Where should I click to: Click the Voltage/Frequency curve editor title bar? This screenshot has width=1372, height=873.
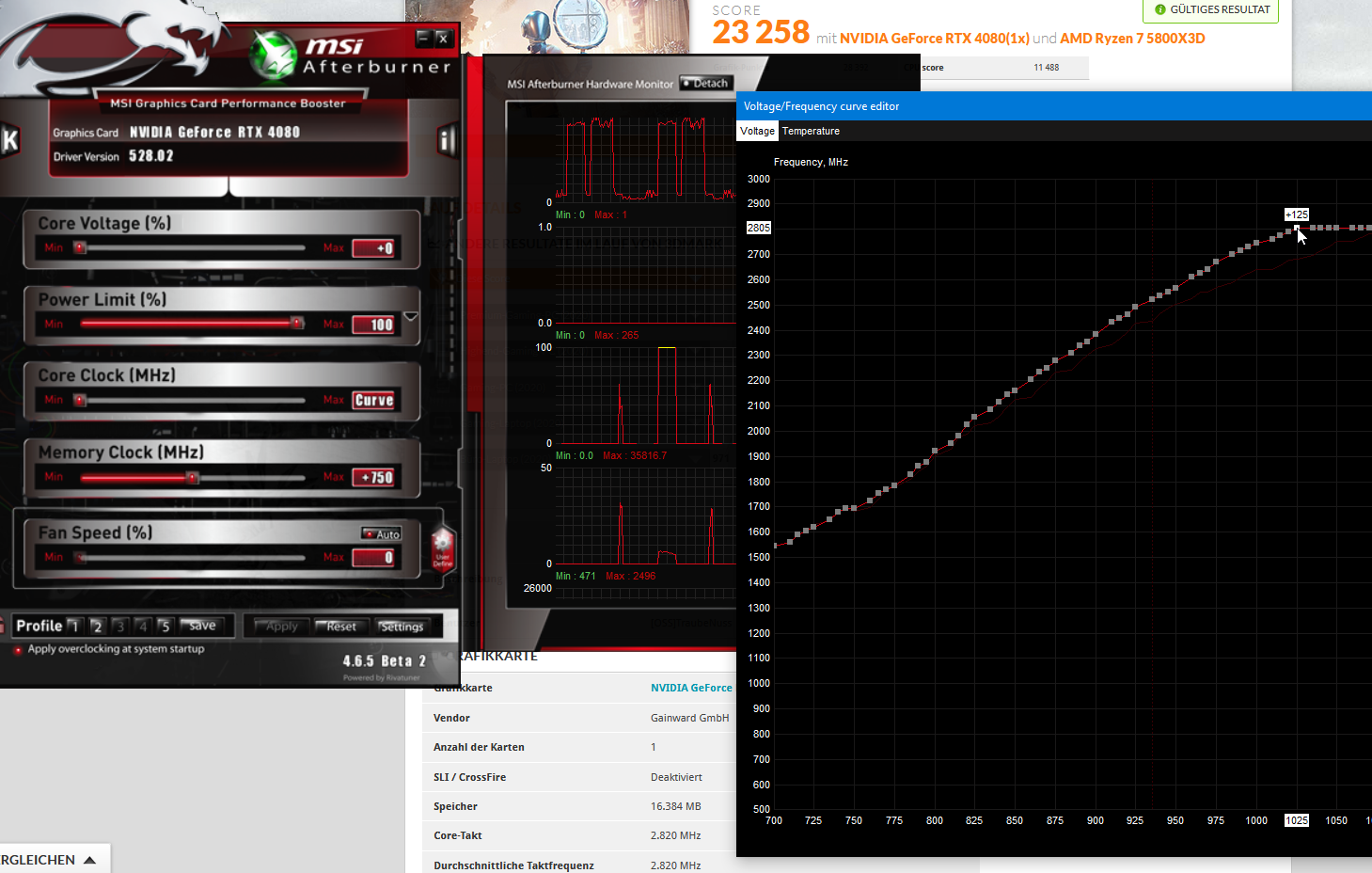pyautogui.click(x=1054, y=105)
